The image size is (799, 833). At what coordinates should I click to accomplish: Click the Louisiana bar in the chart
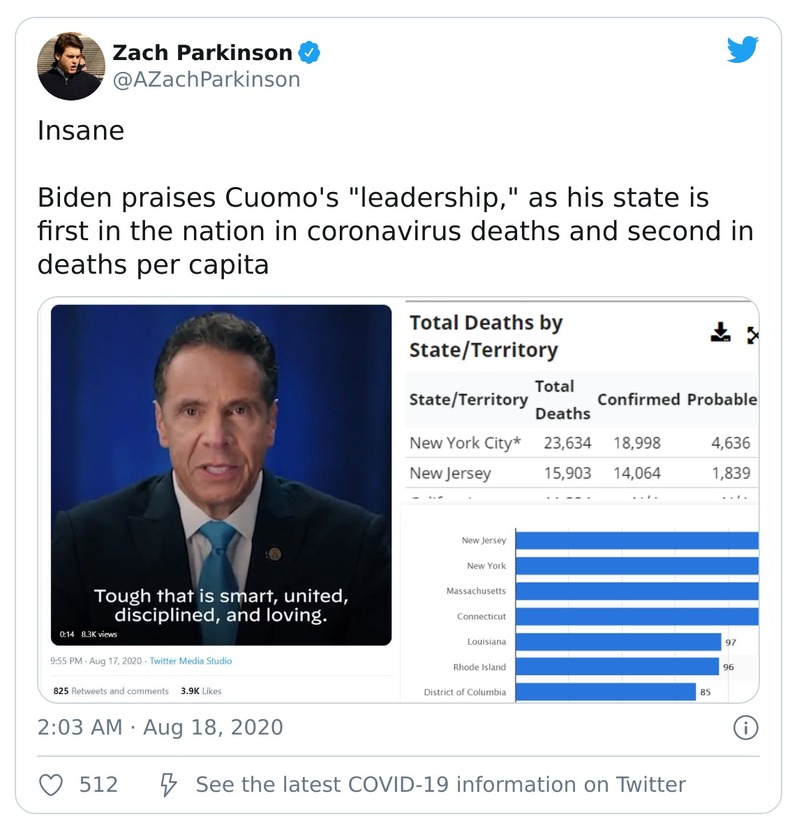pos(618,641)
